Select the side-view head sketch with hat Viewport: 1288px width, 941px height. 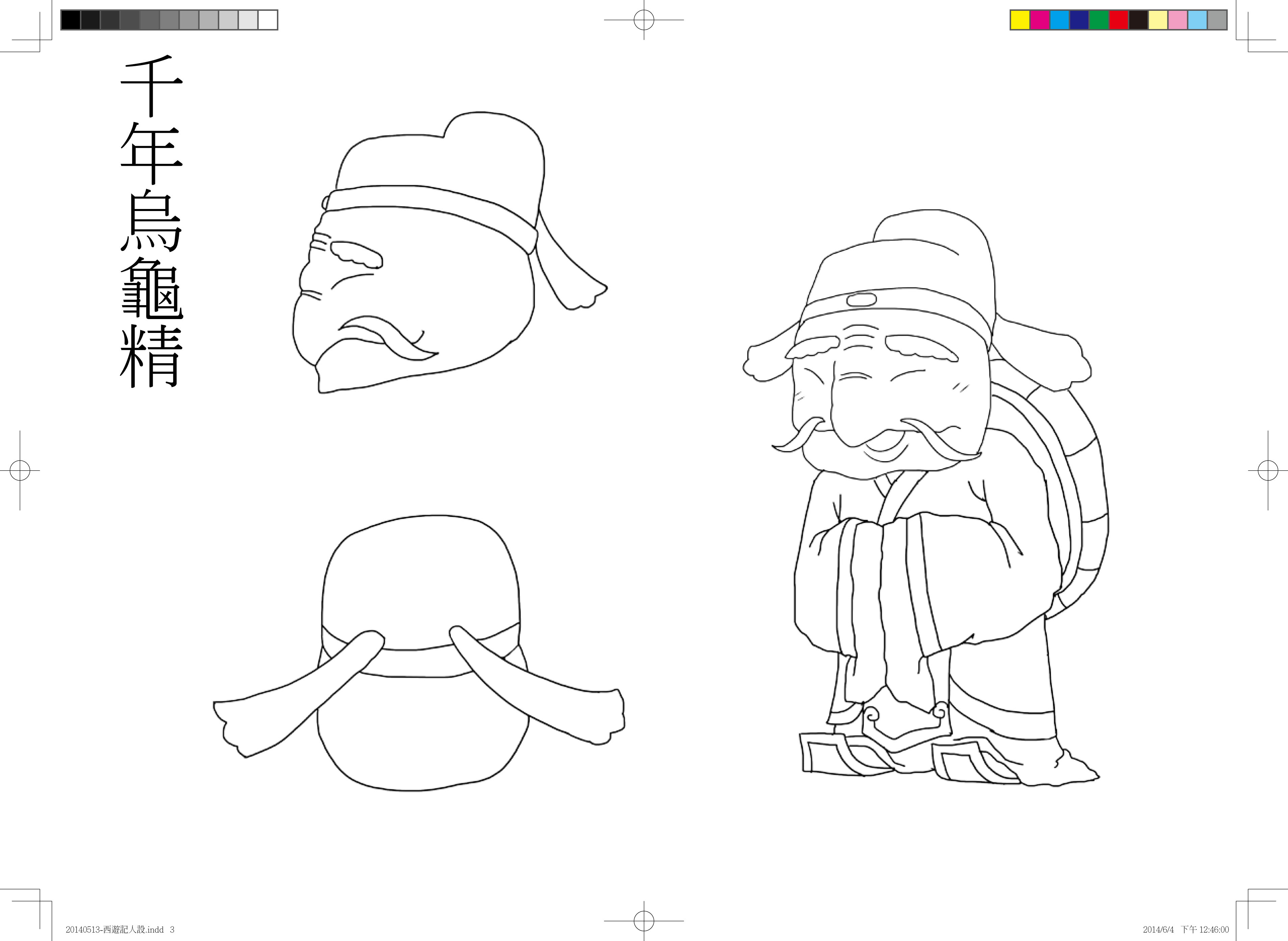pyautogui.click(x=433, y=256)
